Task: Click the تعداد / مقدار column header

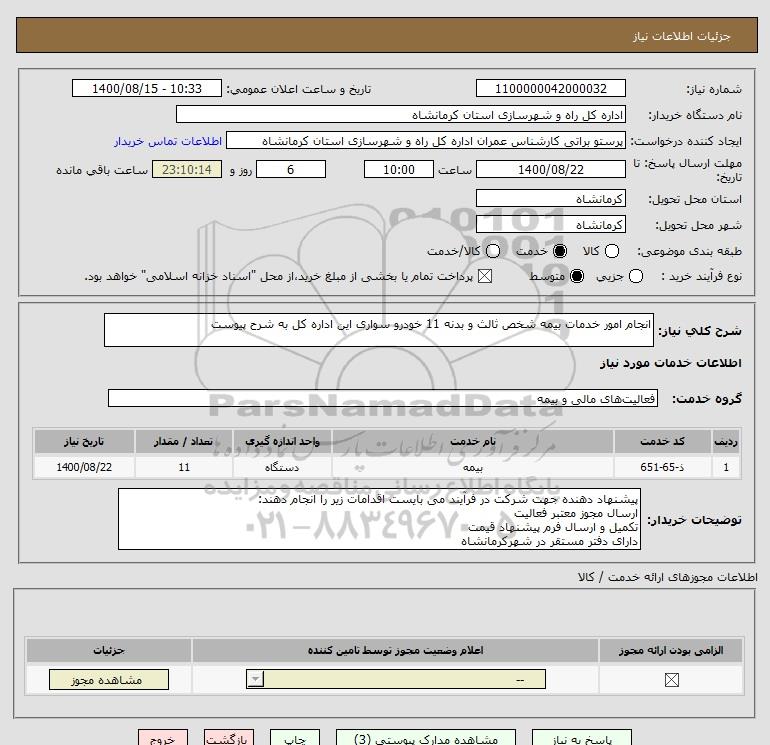Action: [x=184, y=441]
